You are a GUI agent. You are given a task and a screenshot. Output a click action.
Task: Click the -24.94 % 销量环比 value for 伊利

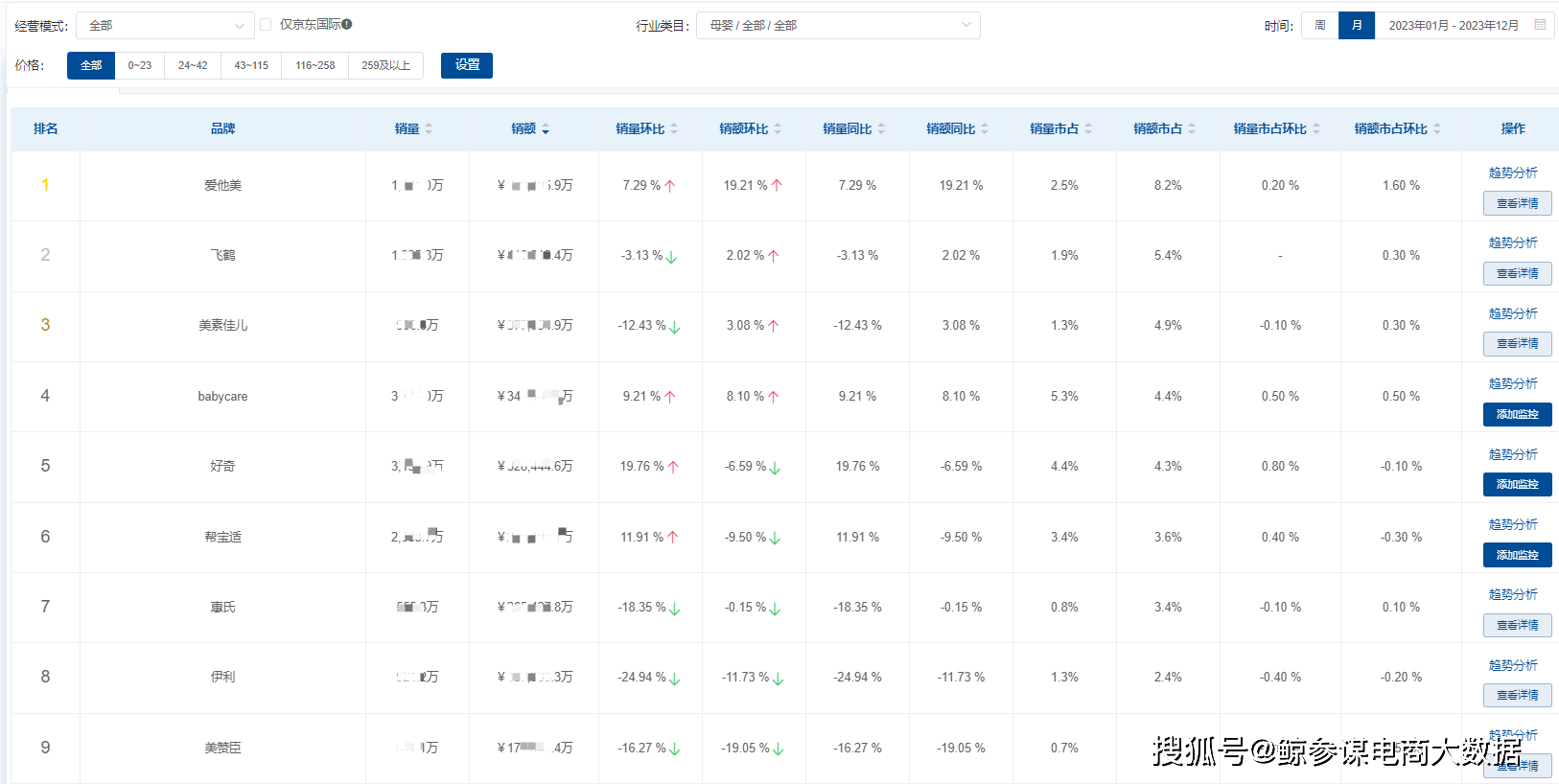642,677
